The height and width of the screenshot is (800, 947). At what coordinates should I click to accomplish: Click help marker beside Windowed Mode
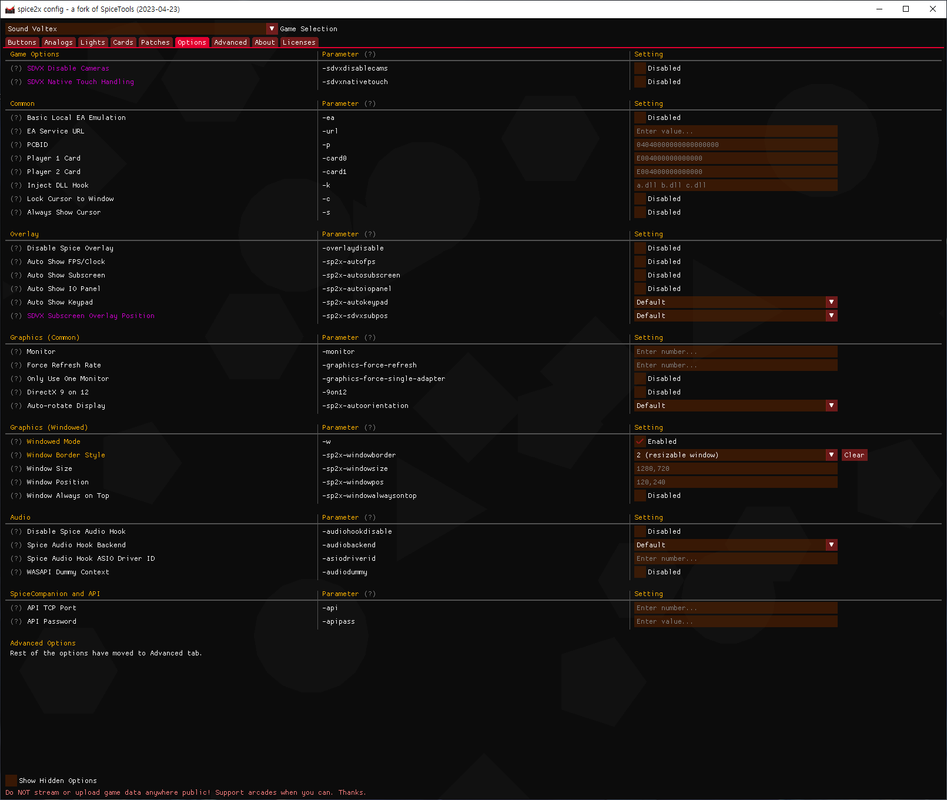click(16, 441)
